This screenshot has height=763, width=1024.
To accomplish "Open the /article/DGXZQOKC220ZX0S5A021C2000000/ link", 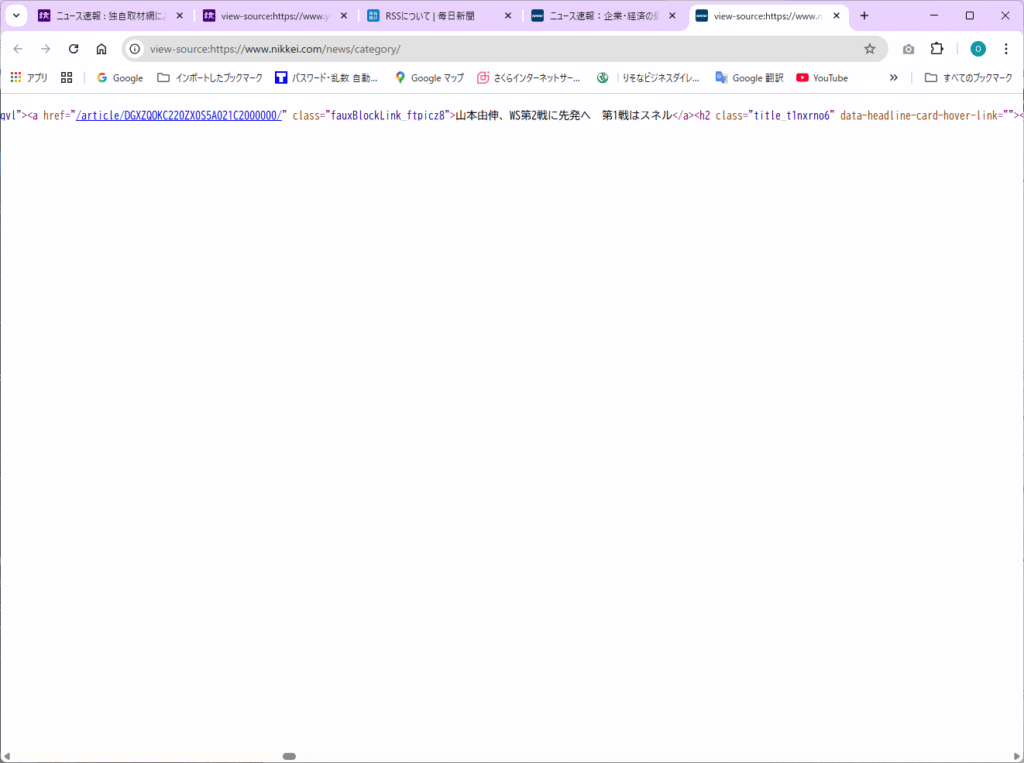I will (179, 116).
